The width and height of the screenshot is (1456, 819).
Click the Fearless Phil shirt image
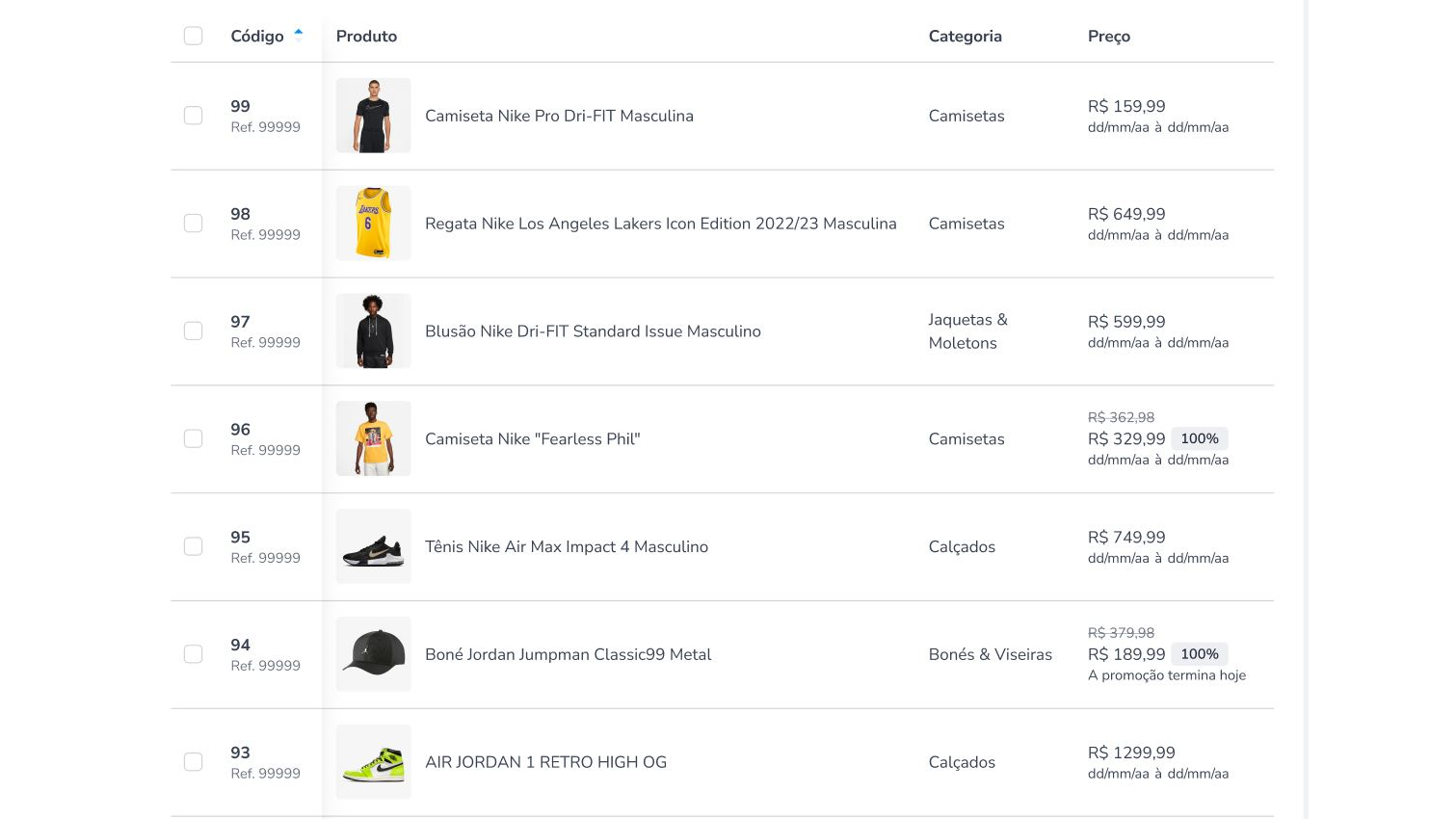point(373,439)
